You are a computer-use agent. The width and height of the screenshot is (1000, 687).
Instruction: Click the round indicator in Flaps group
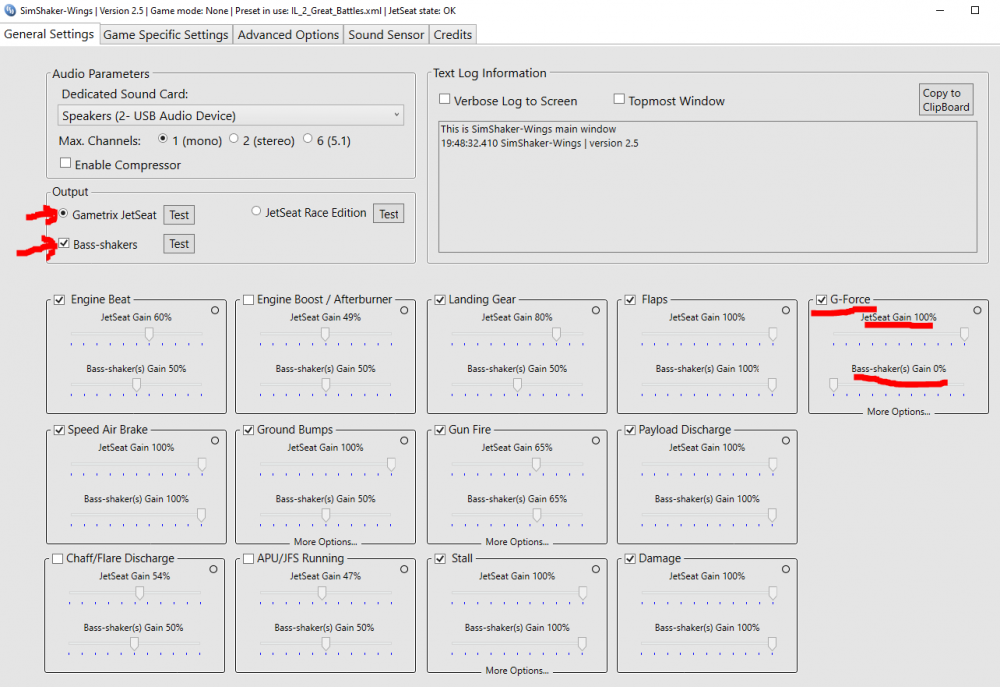click(786, 310)
